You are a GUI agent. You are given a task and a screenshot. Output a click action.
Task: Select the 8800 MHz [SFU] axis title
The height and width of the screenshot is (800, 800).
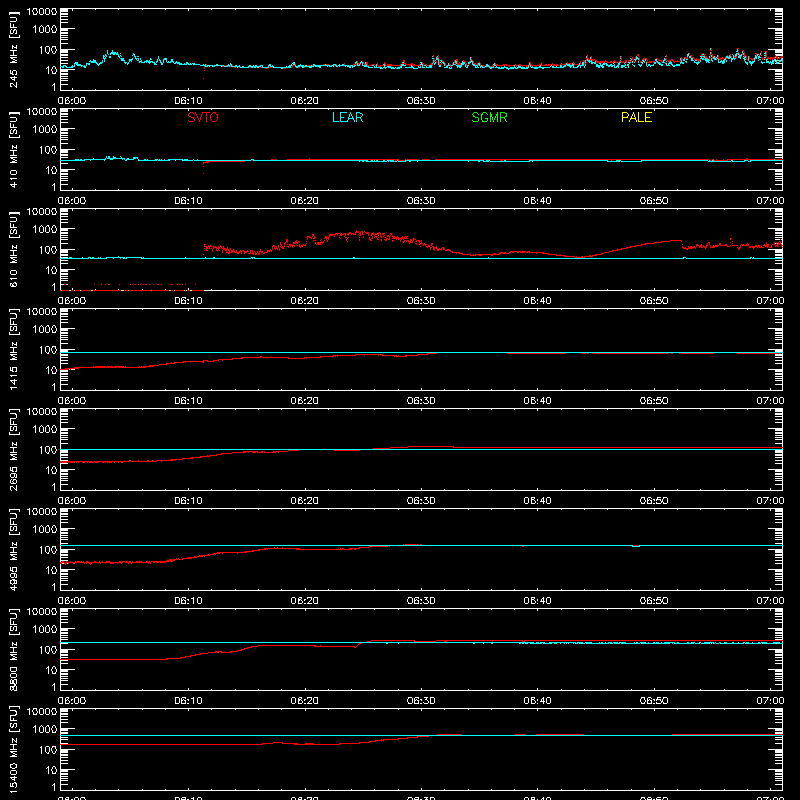[13, 649]
